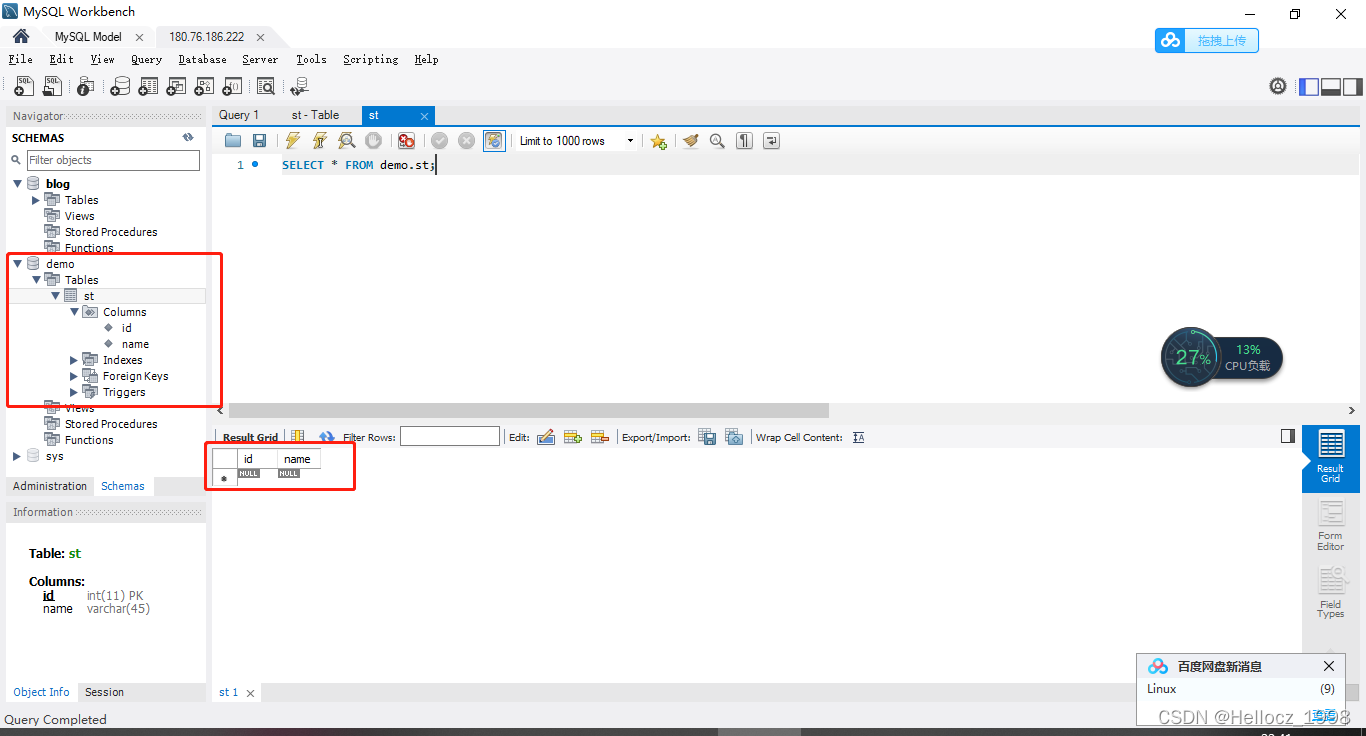Refresh result grid with the blue arrows
Screen dimensions: 1366x736
pos(327,437)
